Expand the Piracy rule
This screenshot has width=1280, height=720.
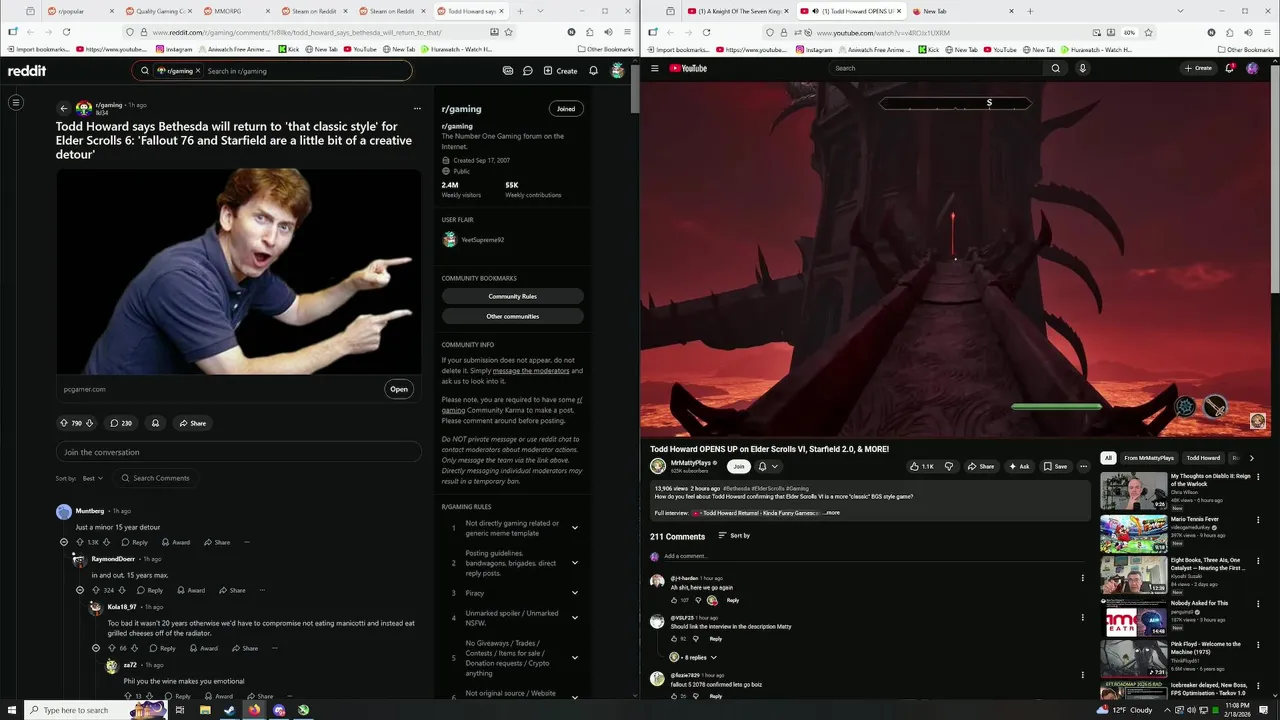tap(574, 593)
